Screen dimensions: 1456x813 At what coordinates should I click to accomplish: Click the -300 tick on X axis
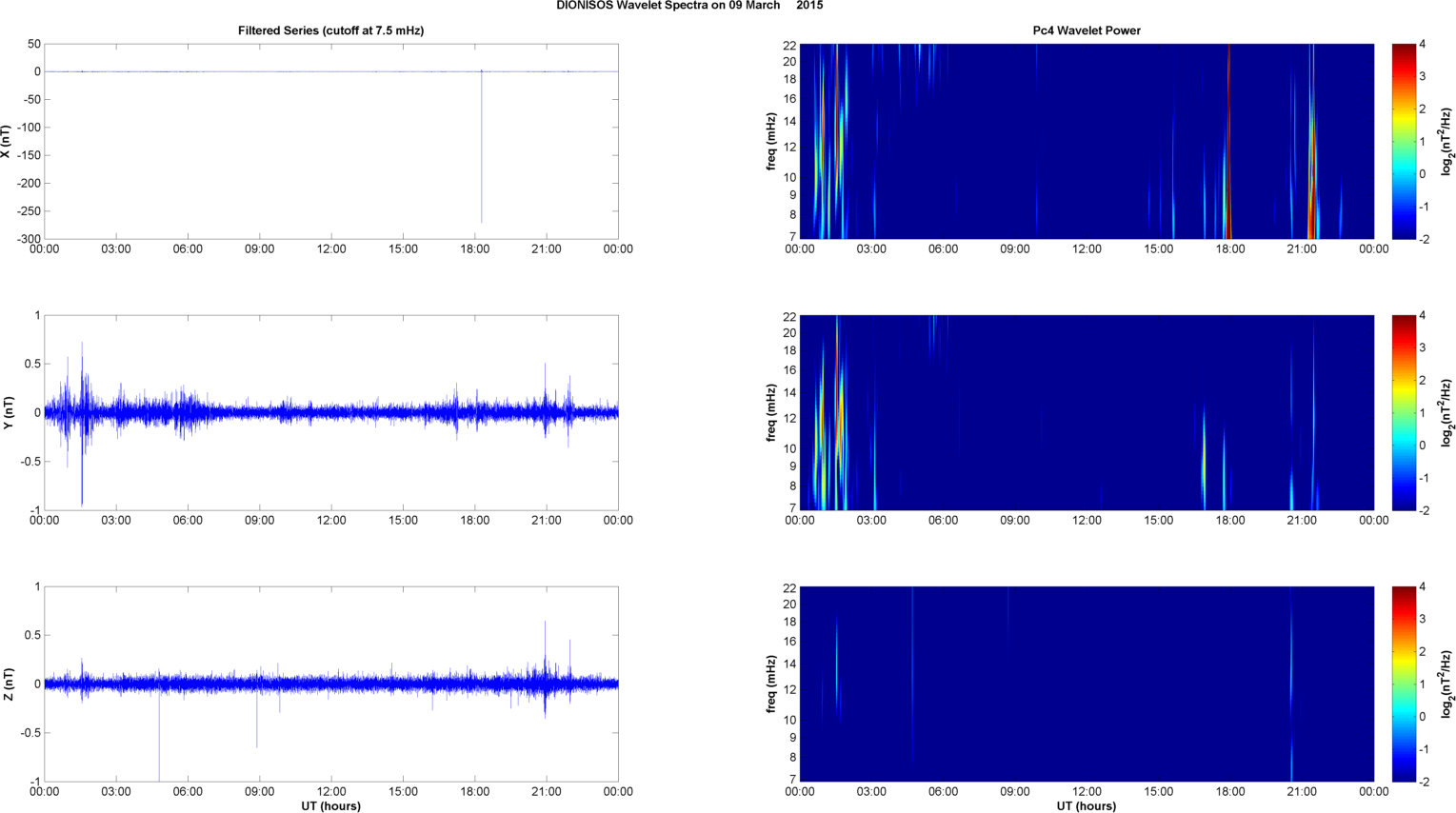(x=28, y=239)
